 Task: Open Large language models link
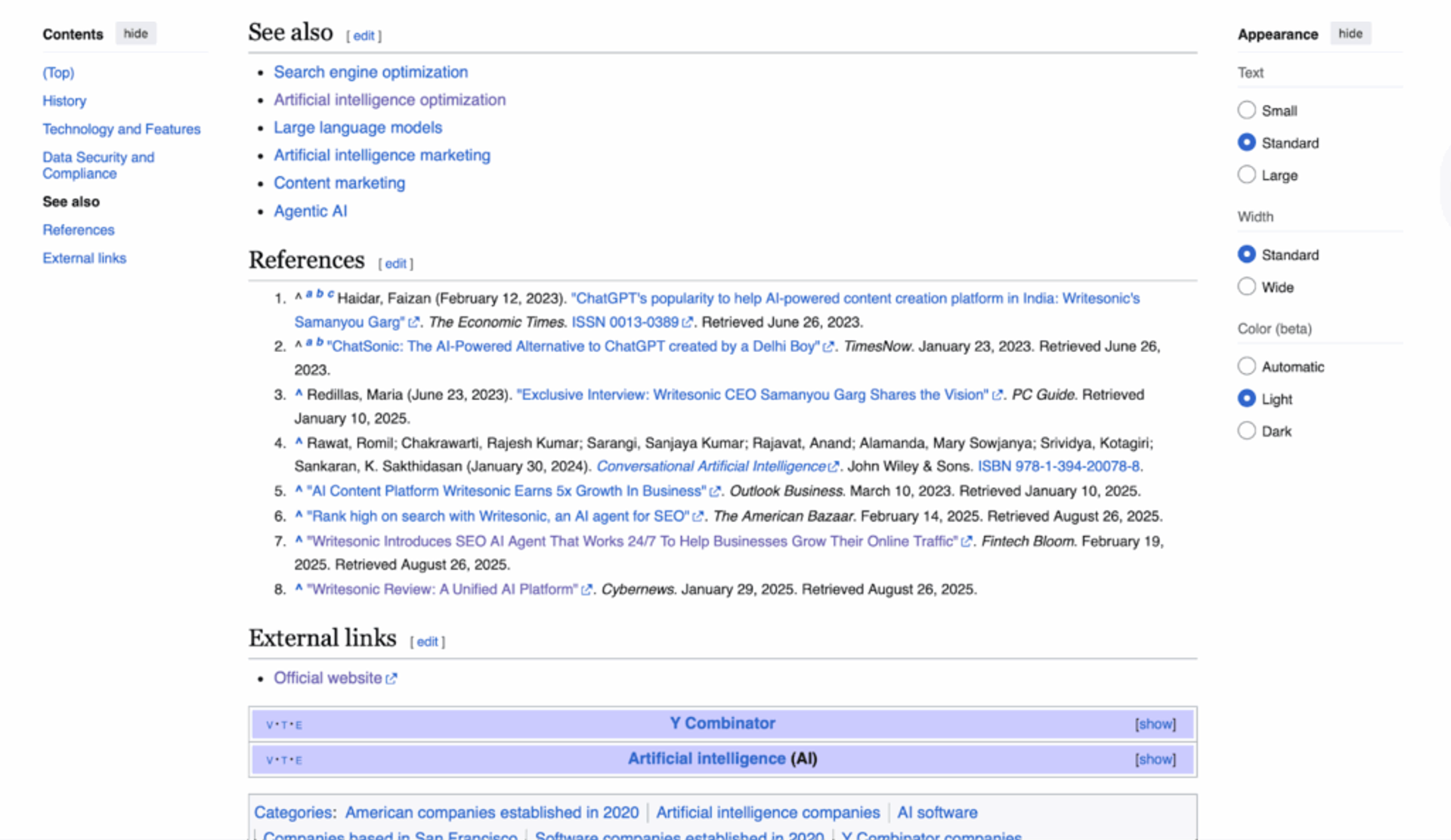tap(357, 128)
